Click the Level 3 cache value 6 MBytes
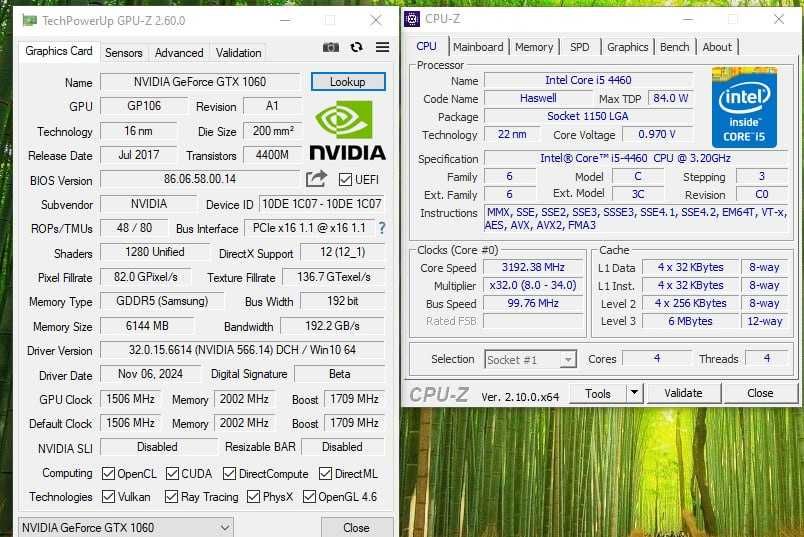This screenshot has width=804, height=537. (x=690, y=321)
